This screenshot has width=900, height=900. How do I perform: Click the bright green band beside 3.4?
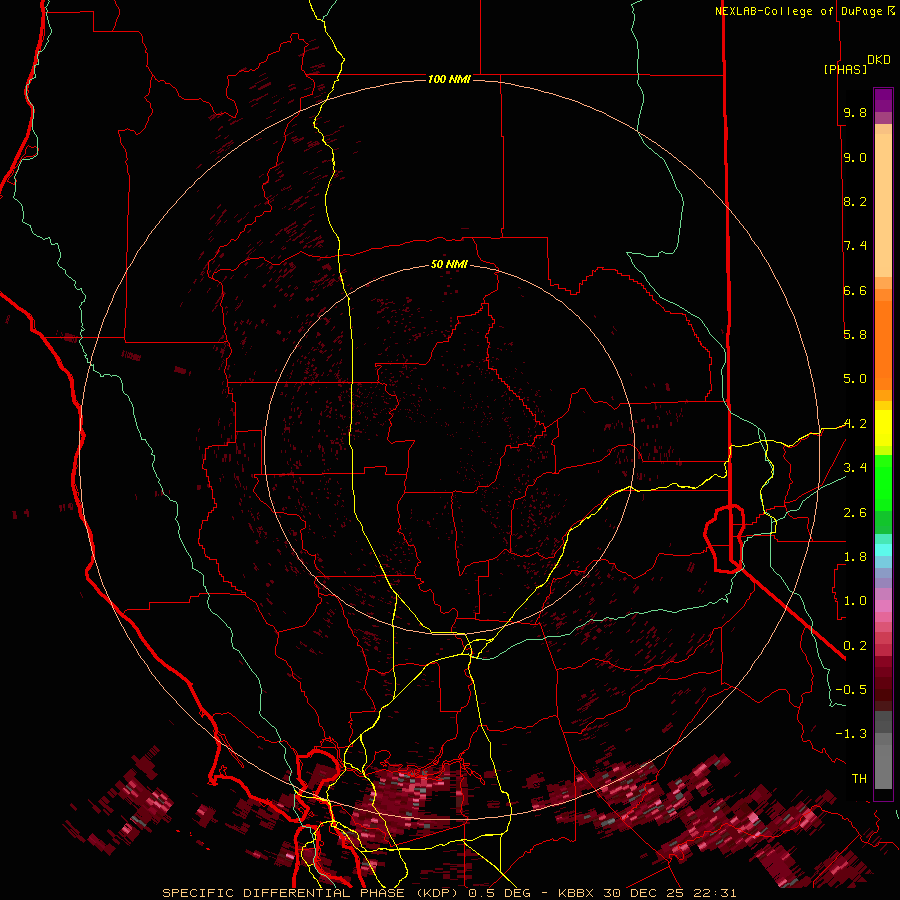click(883, 482)
